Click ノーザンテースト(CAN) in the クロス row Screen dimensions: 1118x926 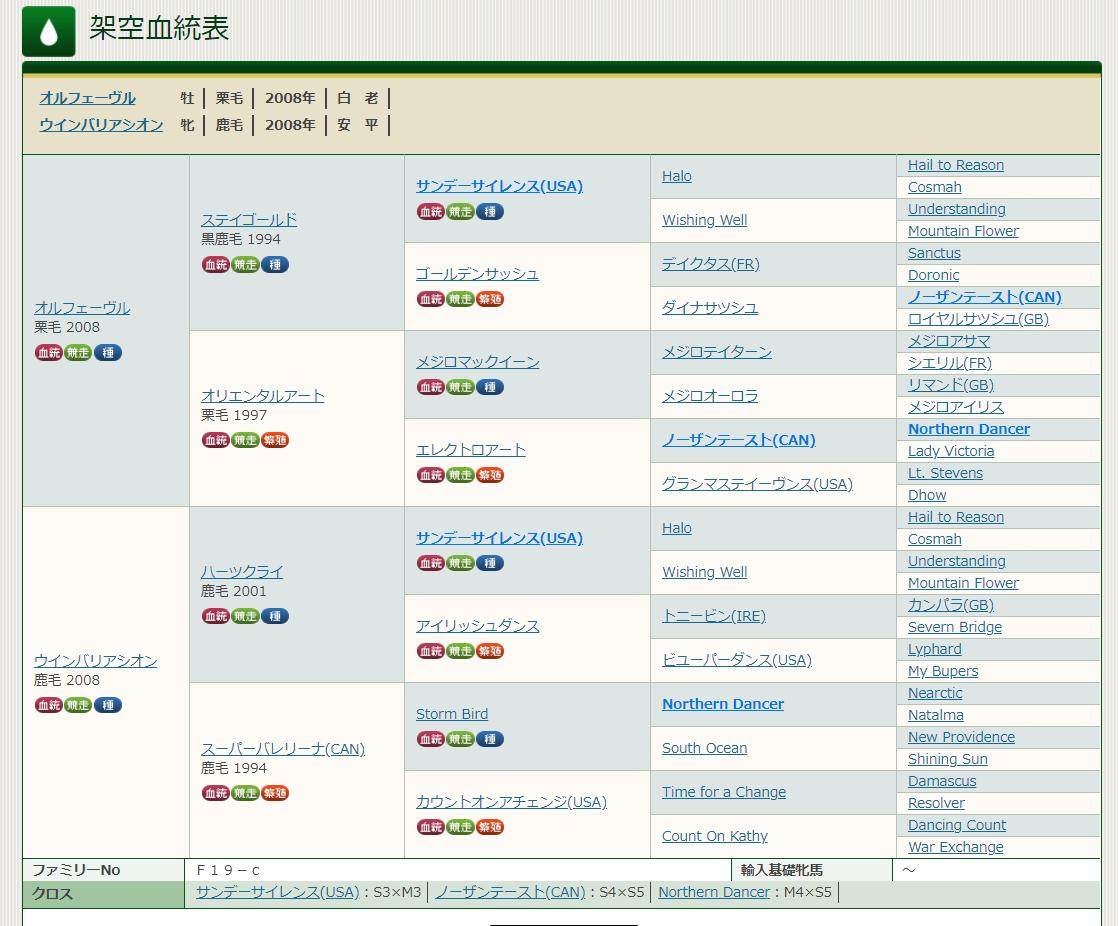510,892
